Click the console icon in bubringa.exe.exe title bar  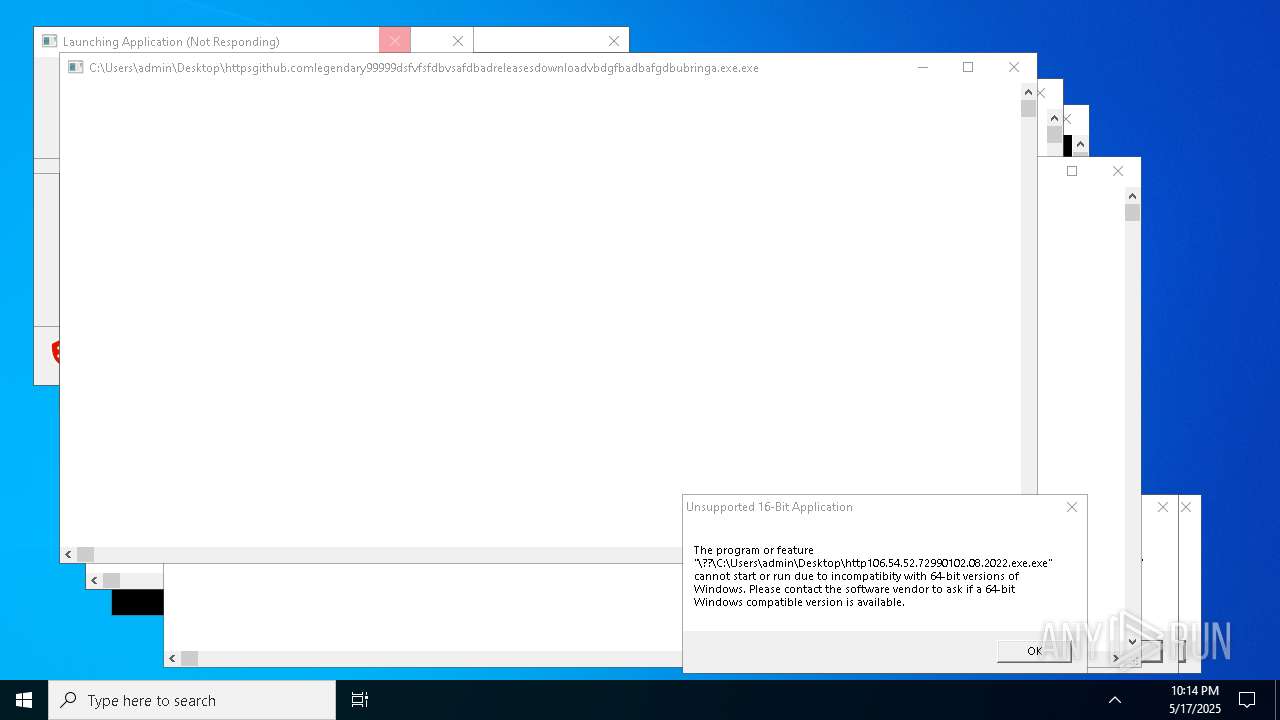[x=75, y=68]
